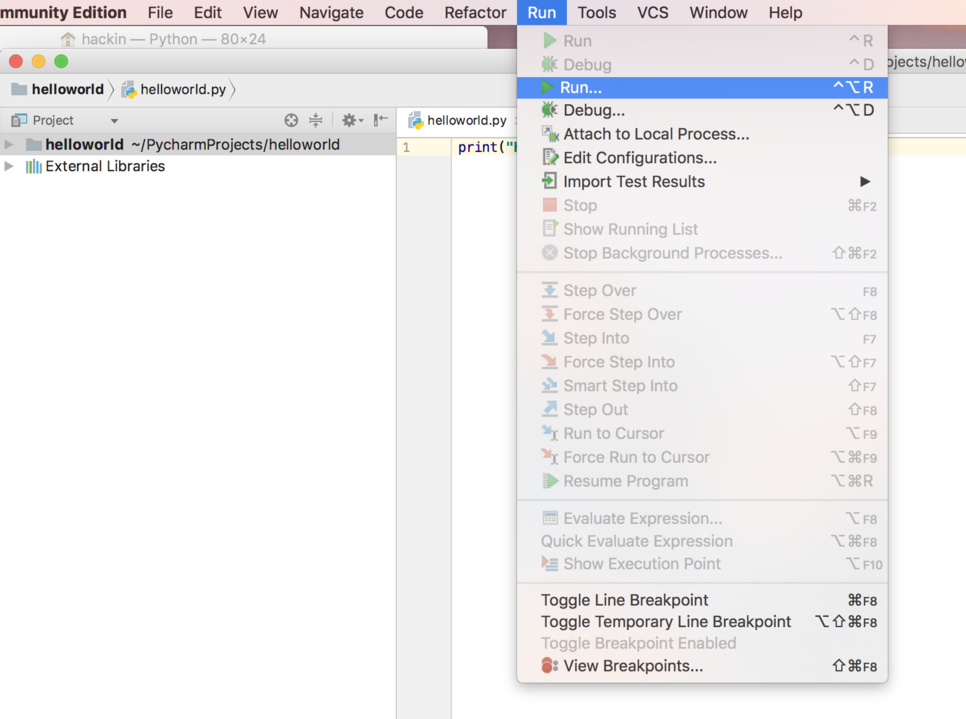Viewport: 966px width, 719px height.
Task: Open the Navigate menu
Action: point(331,12)
